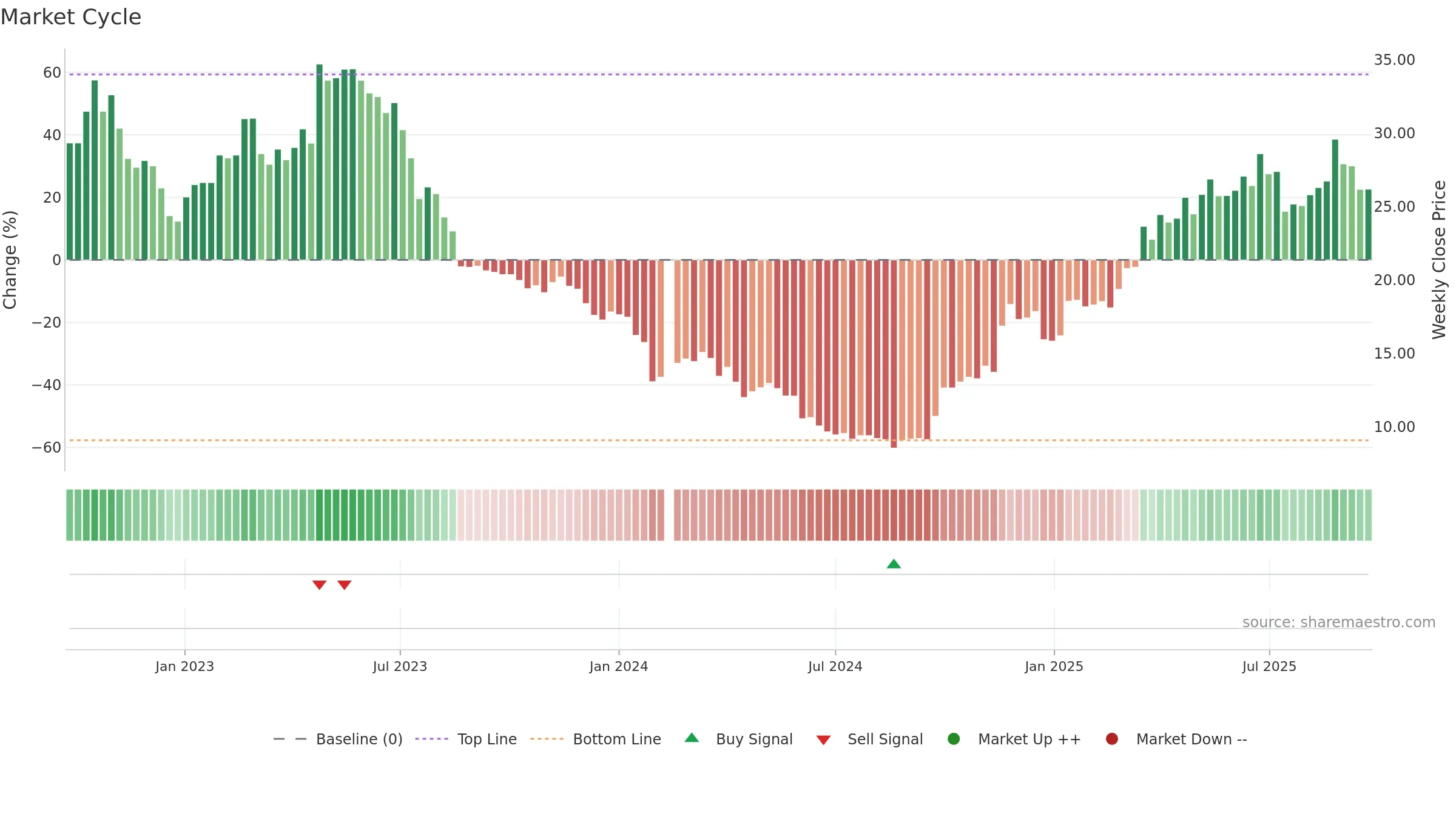Click the deepest red bar below the bottom line
Screen dimensions: 1456x819
tap(894, 354)
